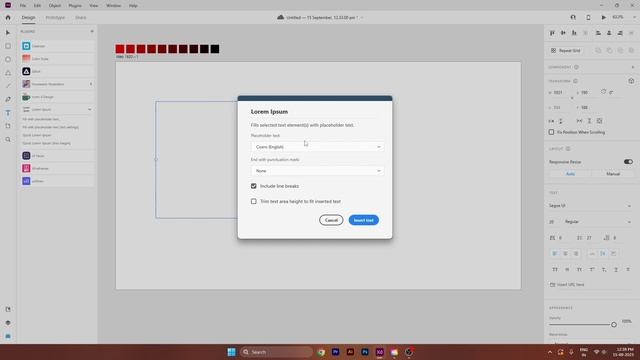The image size is (640, 360).
Task: Select the Zoom tool
Action: point(8,140)
